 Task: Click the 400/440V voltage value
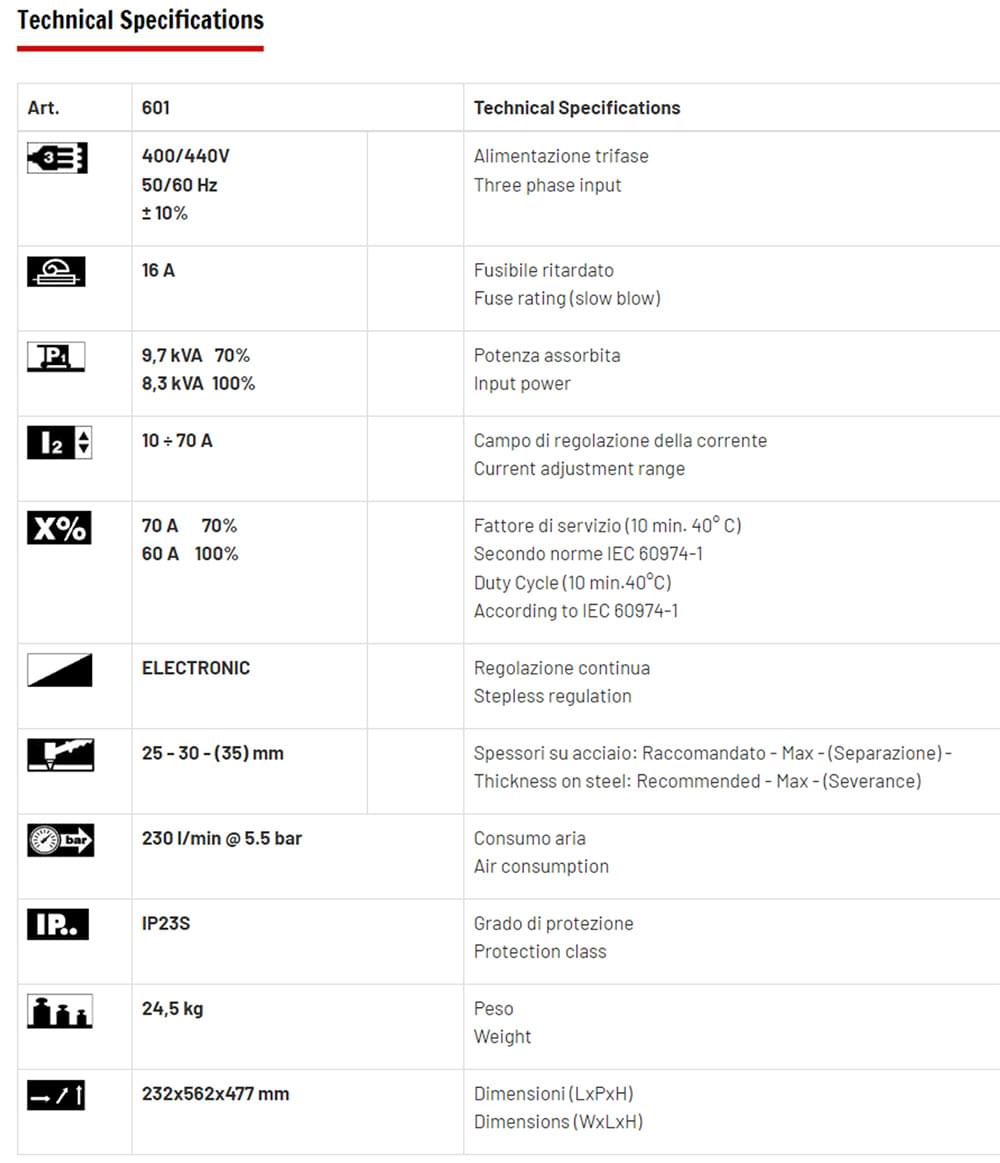pyautogui.click(x=186, y=156)
